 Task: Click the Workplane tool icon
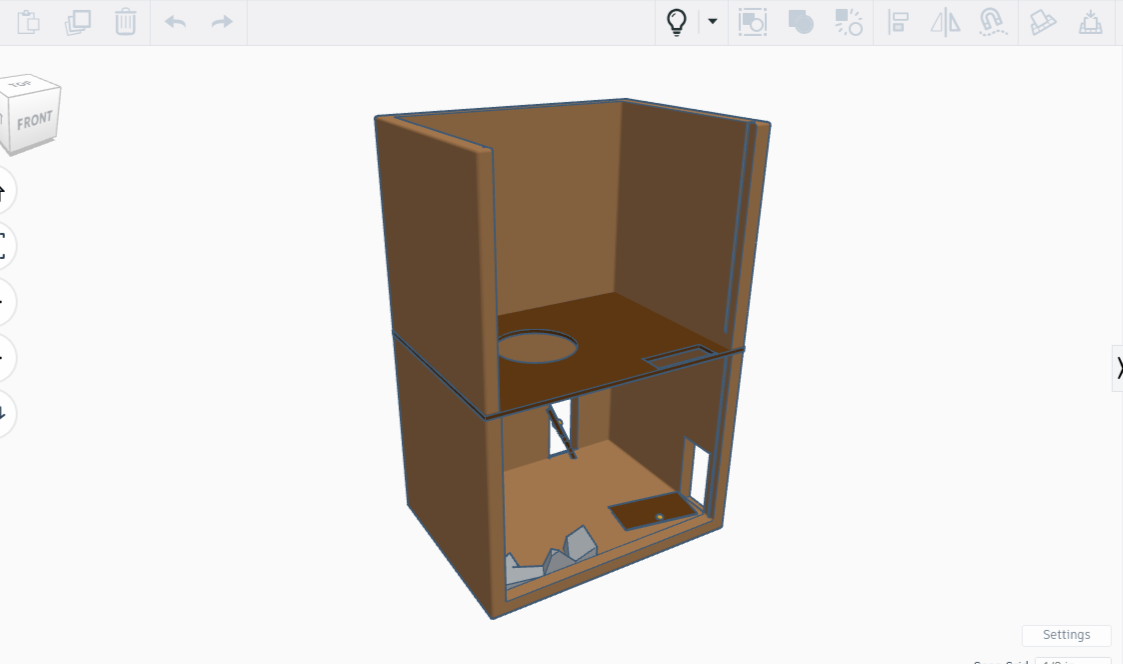[x=1043, y=22]
